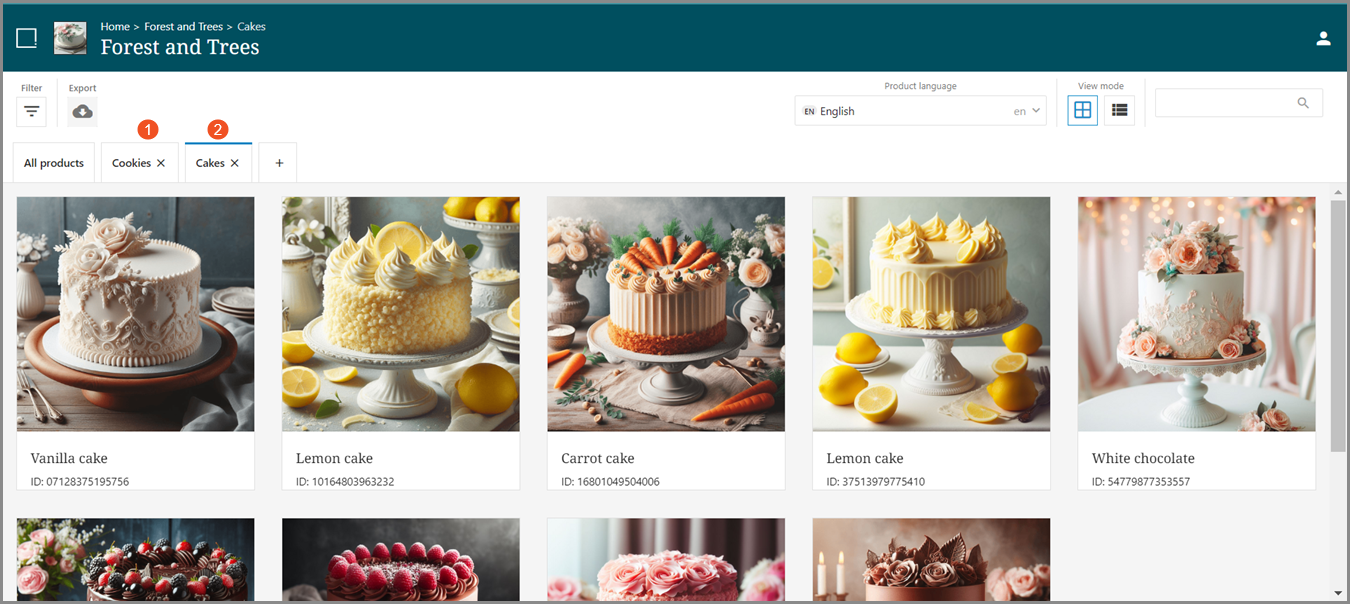Click the vertical scrollbar down arrow

(x=1338, y=593)
